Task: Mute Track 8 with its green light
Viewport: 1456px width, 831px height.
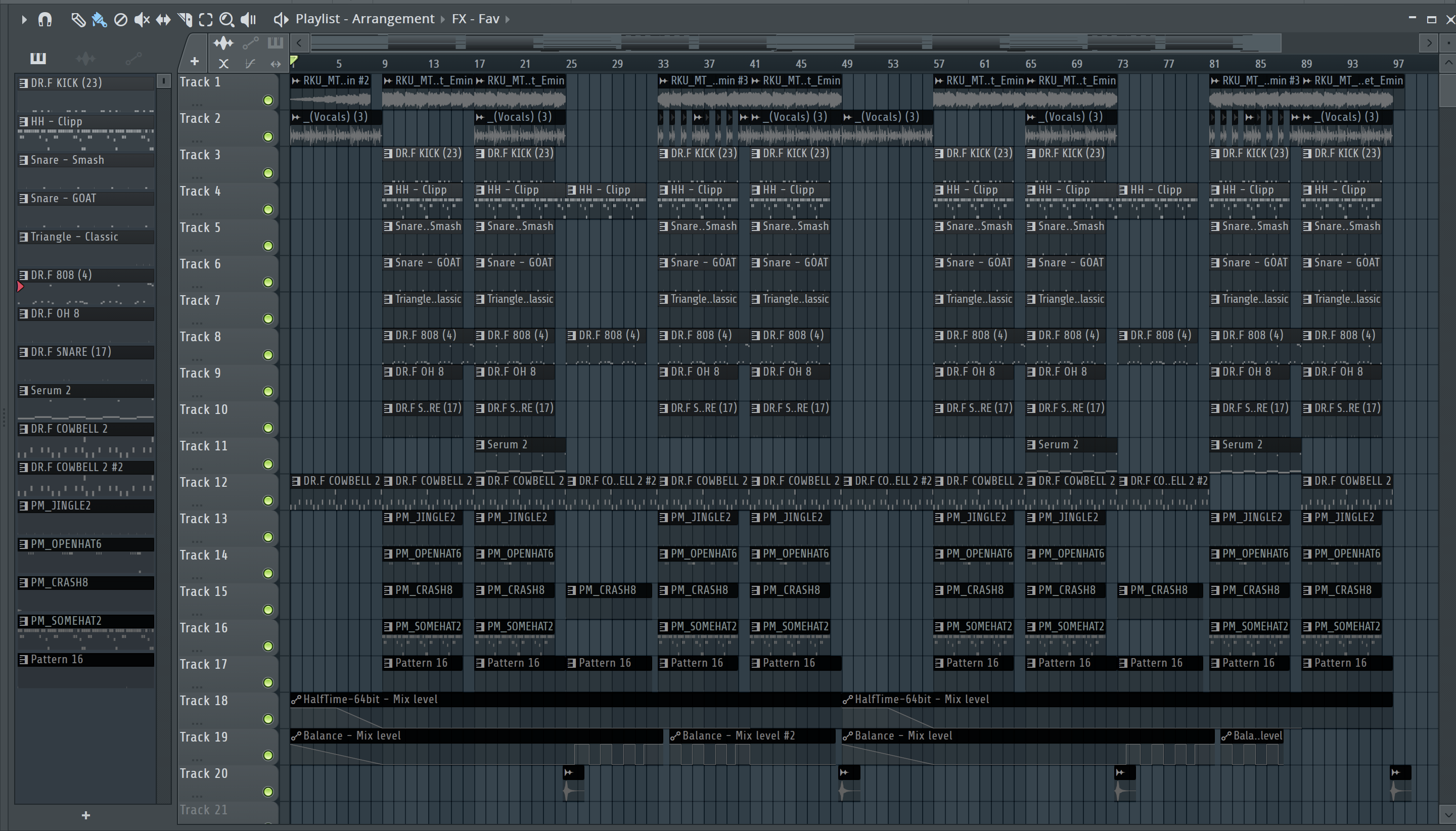Action: [x=268, y=355]
